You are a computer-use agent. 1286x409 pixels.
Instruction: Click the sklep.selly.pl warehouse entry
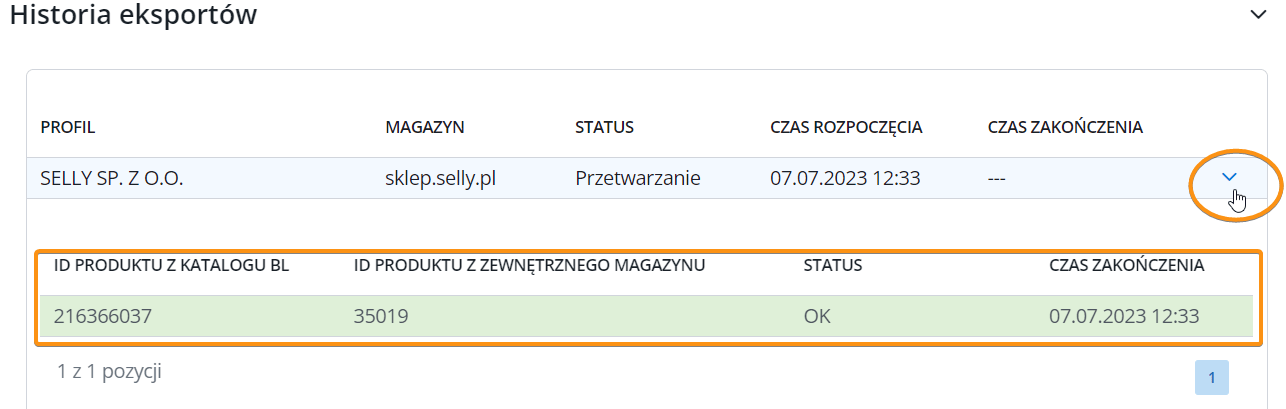point(441,179)
